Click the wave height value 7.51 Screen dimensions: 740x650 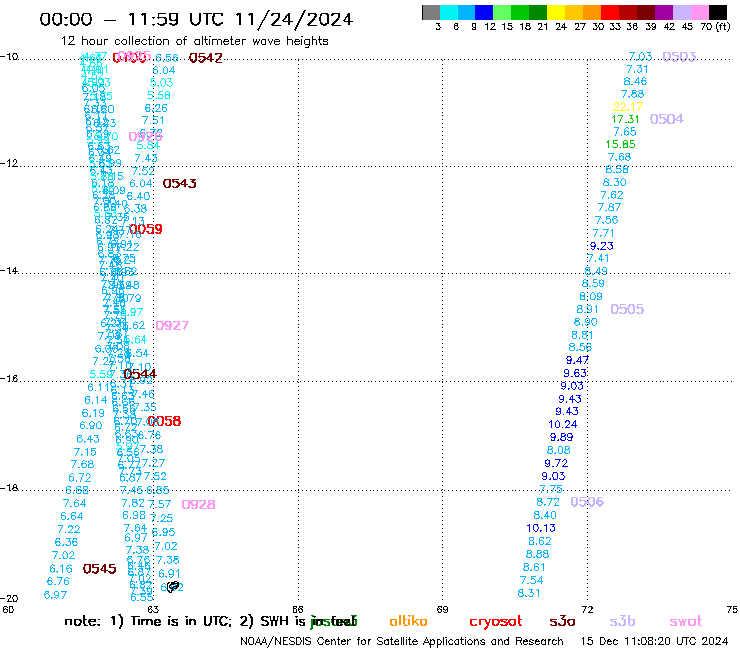153,120
